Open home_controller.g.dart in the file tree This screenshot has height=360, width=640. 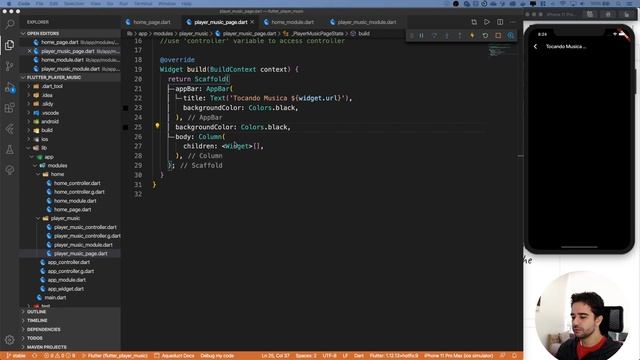point(79,192)
